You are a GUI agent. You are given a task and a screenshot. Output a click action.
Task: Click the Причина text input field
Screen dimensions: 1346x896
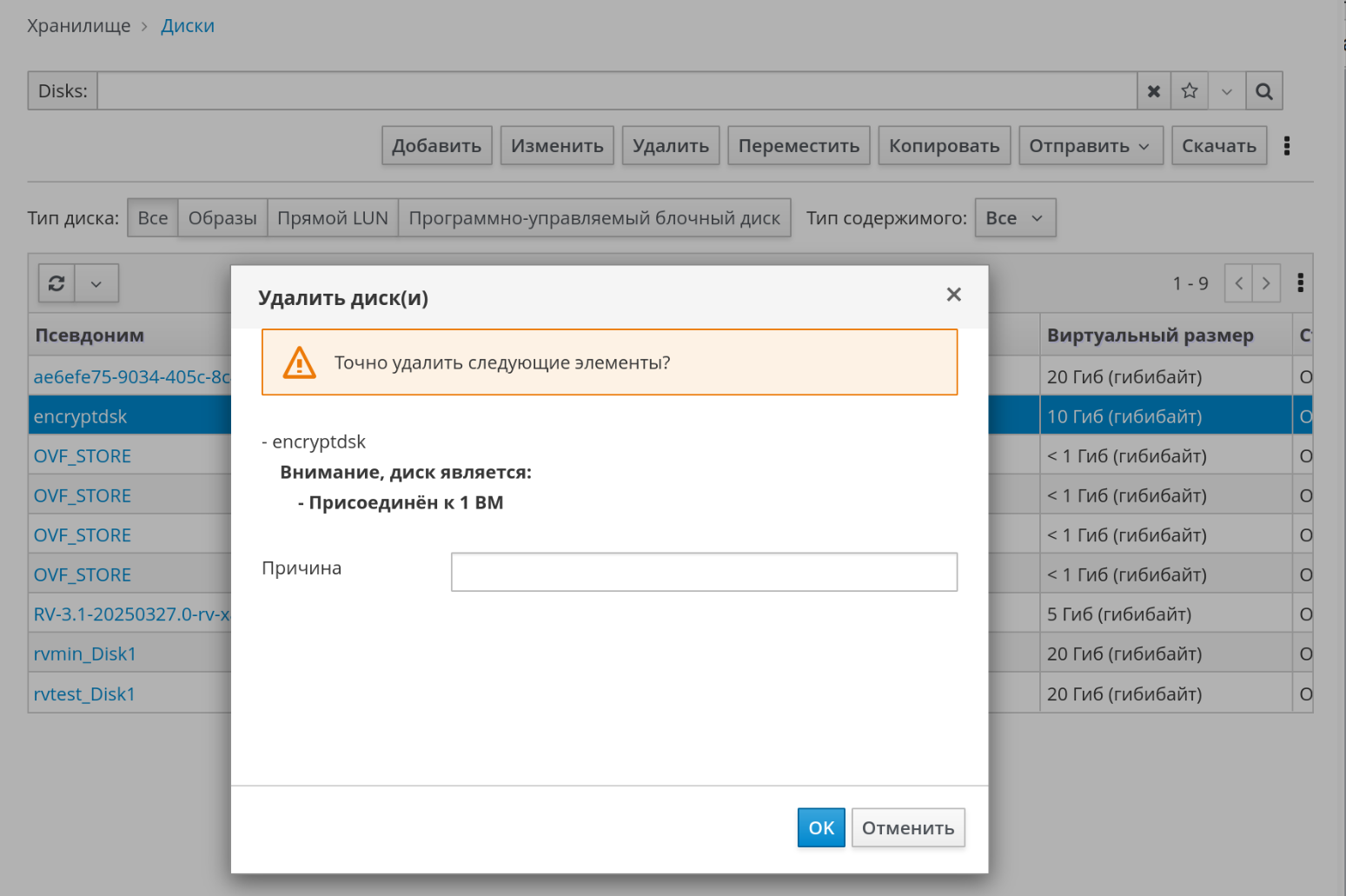(703, 572)
